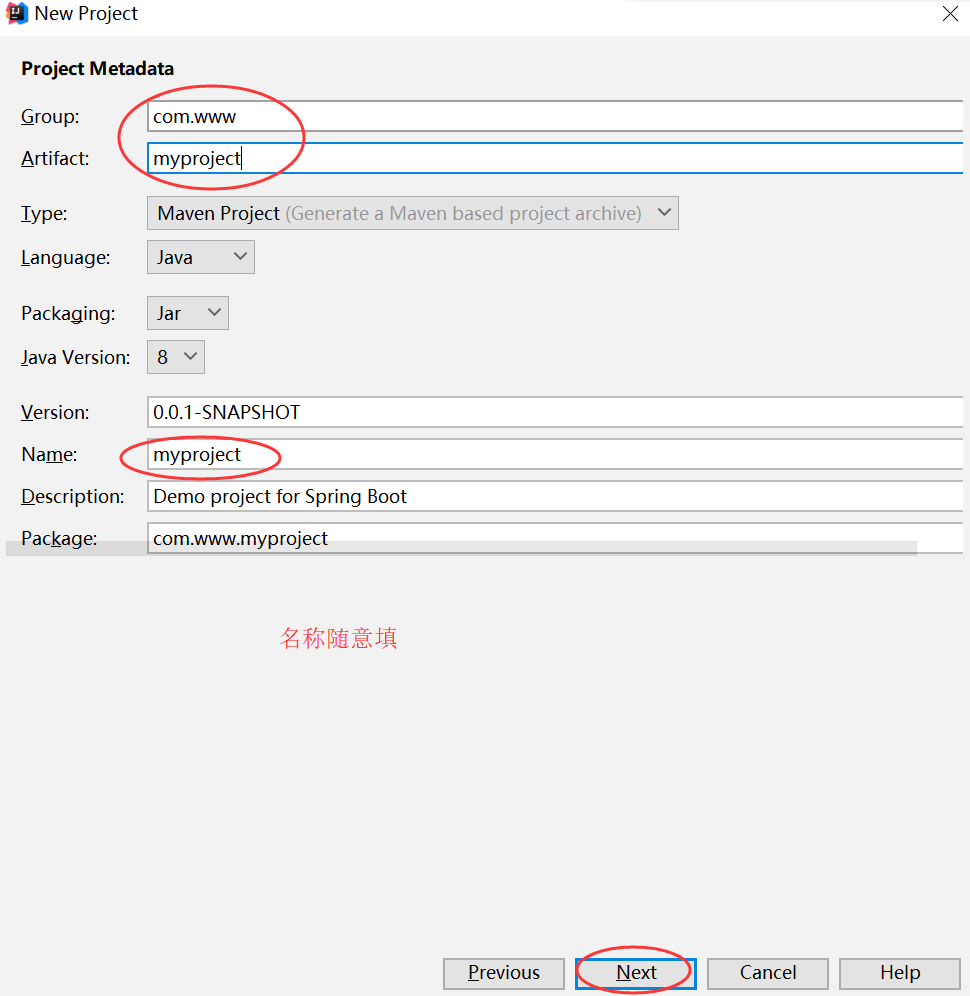Click the Cancel button
The height and width of the screenshot is (996, 970).
tap(767, 972)
